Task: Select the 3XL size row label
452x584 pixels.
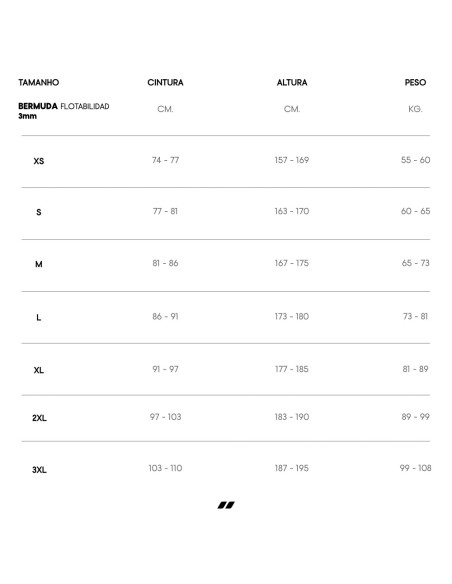Action: (39, 470)
